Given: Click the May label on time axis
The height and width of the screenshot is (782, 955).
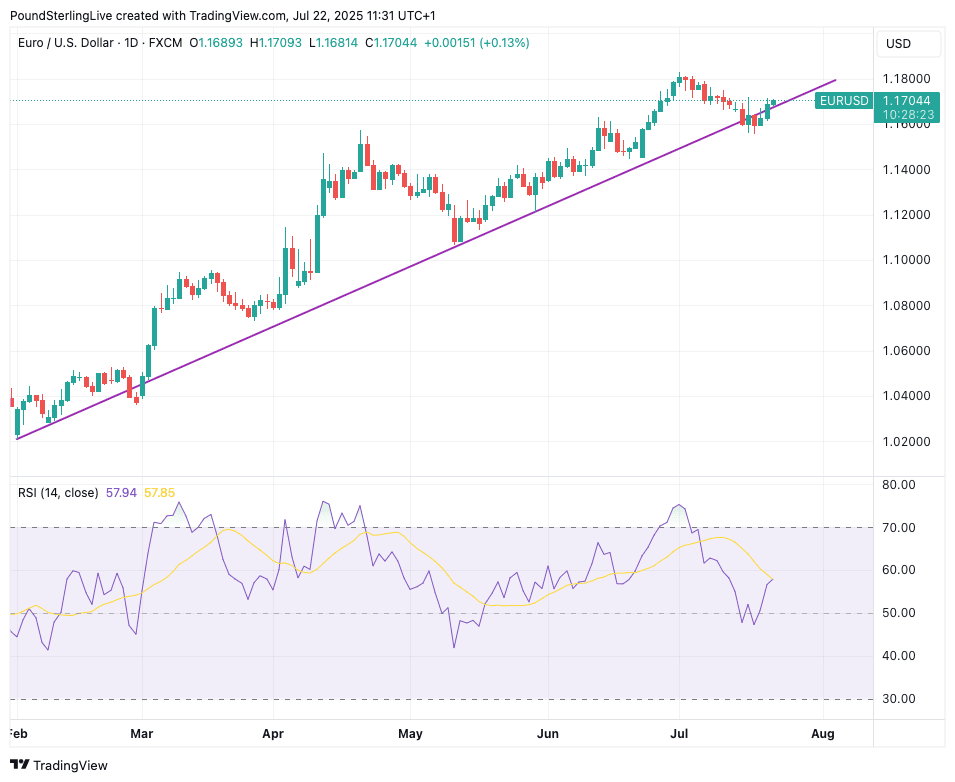Looking at the screenshot, I should [410, 734].
